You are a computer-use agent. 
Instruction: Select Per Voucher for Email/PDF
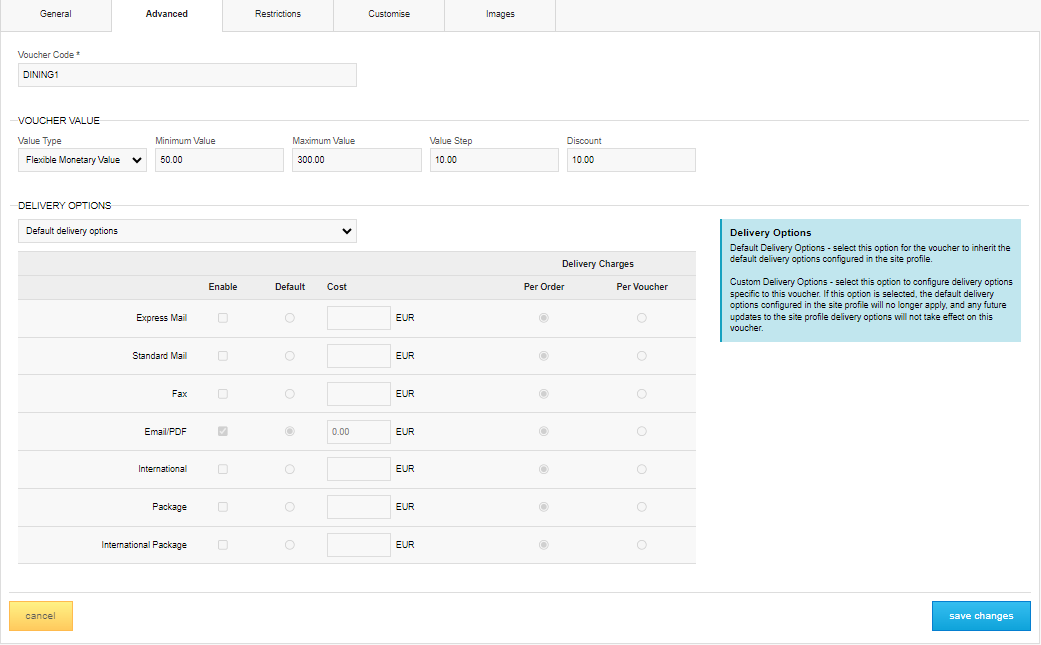click(641, 431)
